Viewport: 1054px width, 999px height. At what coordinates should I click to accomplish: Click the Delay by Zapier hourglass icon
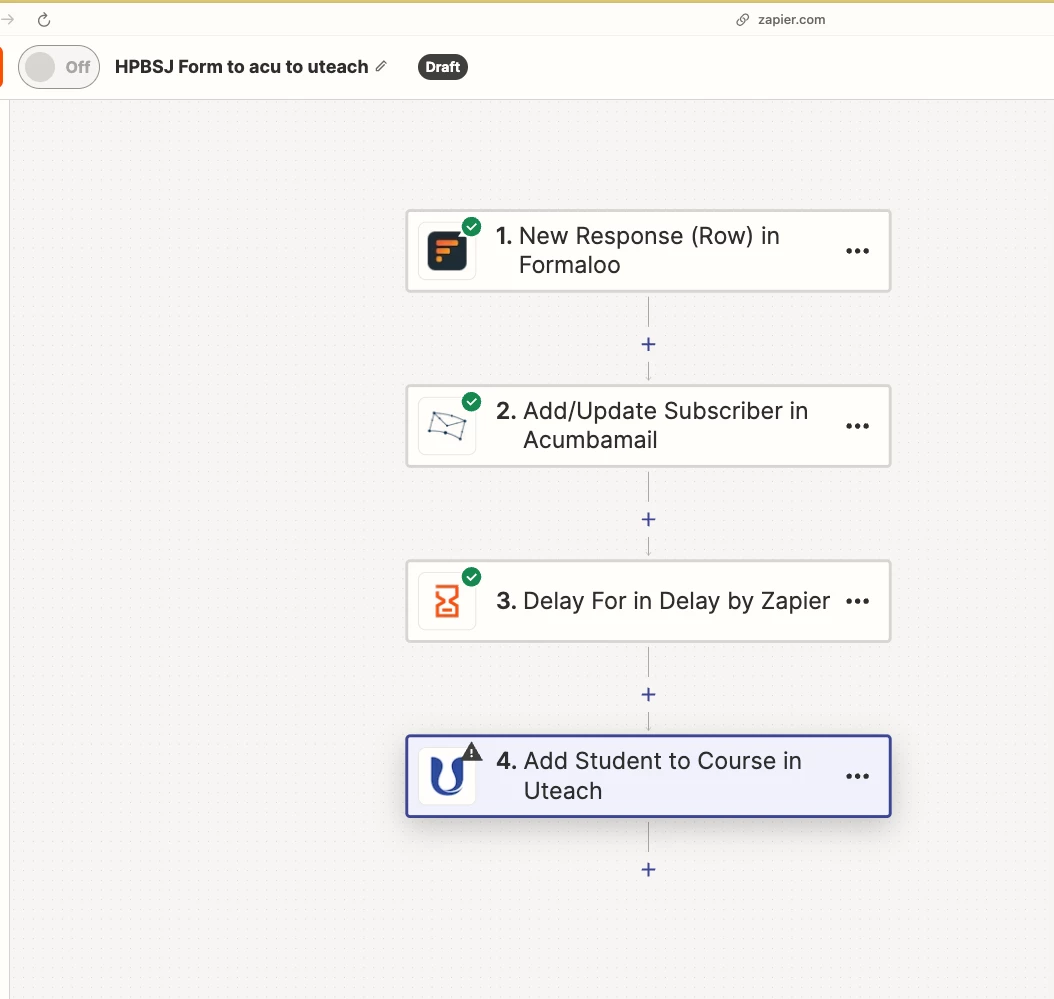tap(447, 601)
